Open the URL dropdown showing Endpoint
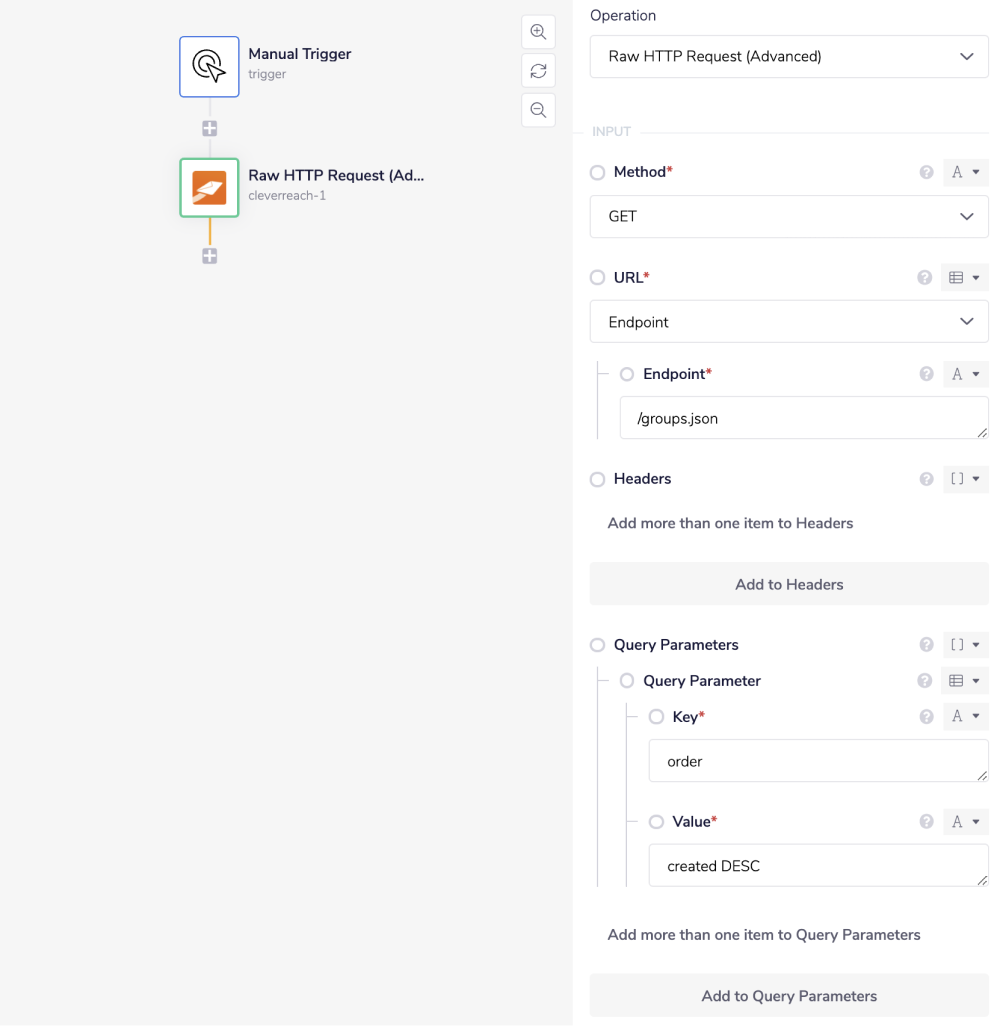 point(788,321)
